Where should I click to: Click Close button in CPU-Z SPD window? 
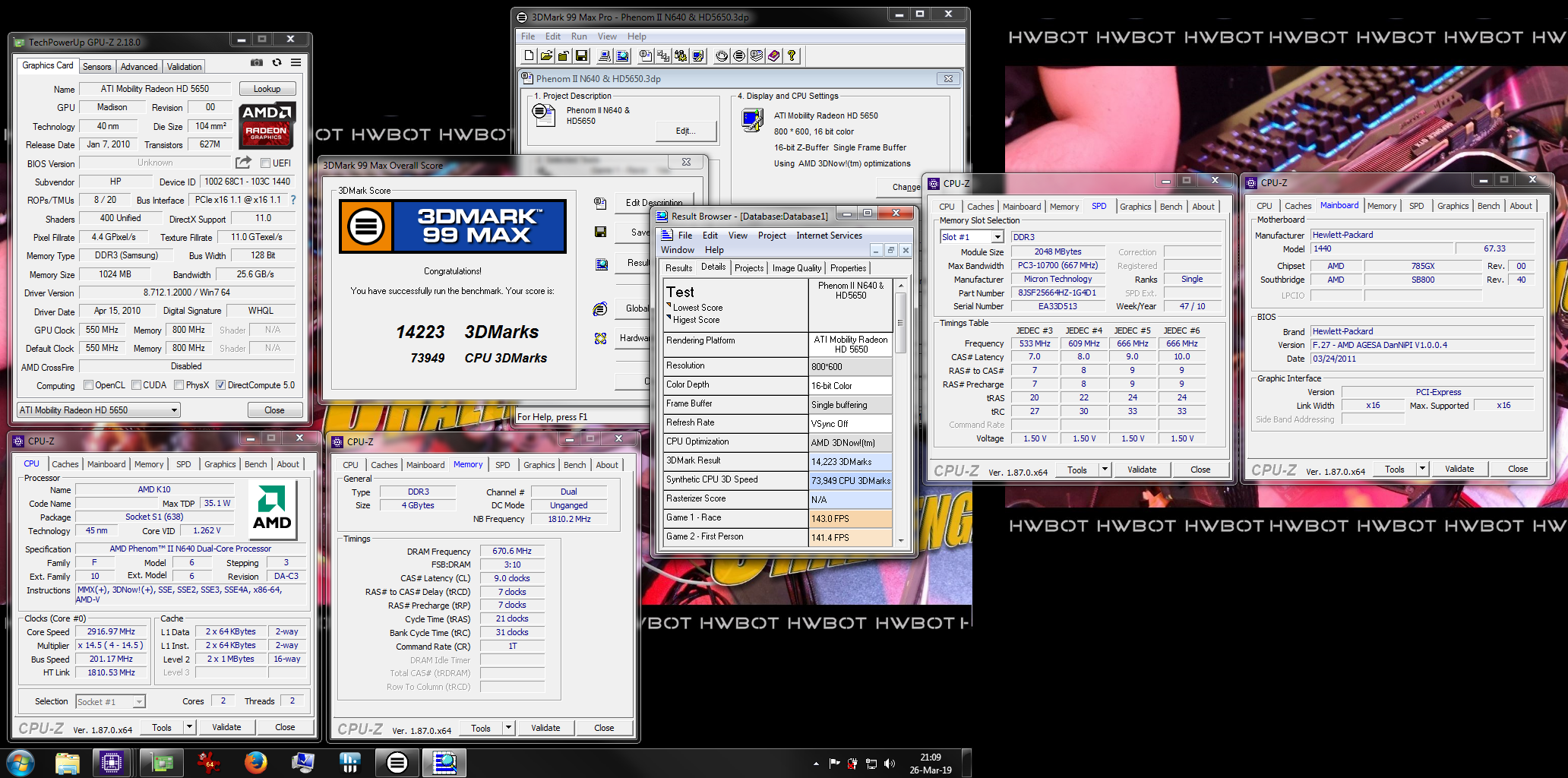coord(1200,470)
